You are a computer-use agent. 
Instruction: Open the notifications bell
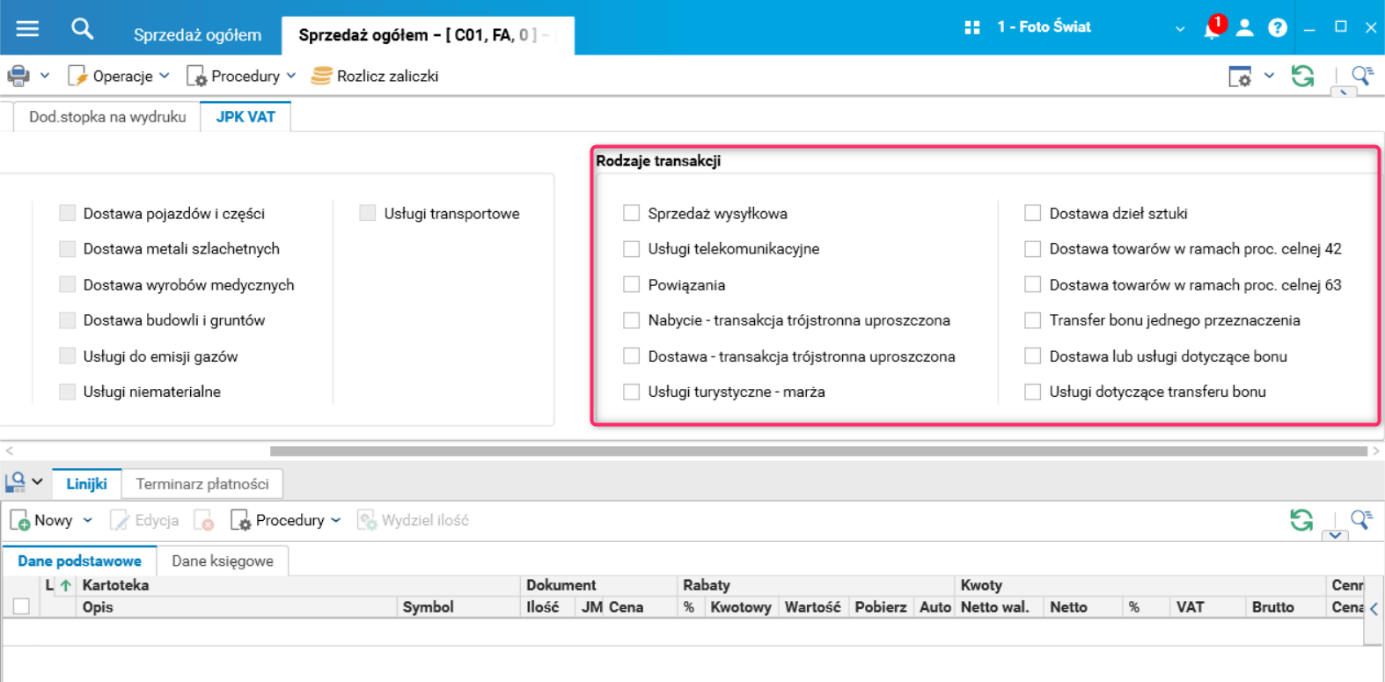[1212, 29]
